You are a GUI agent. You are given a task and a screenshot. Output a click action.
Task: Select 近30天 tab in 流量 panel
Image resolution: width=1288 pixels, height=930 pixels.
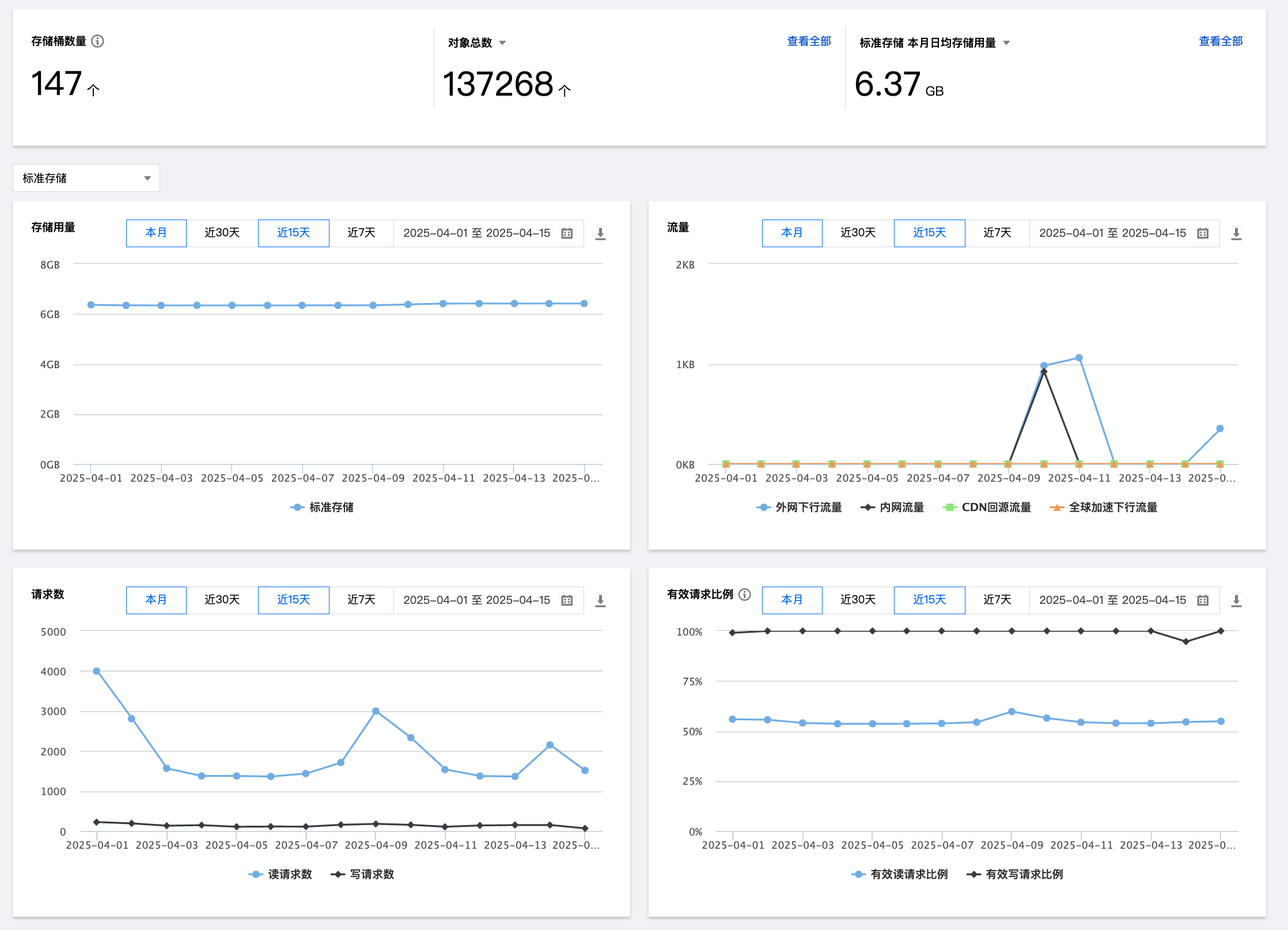click(858, 233)
